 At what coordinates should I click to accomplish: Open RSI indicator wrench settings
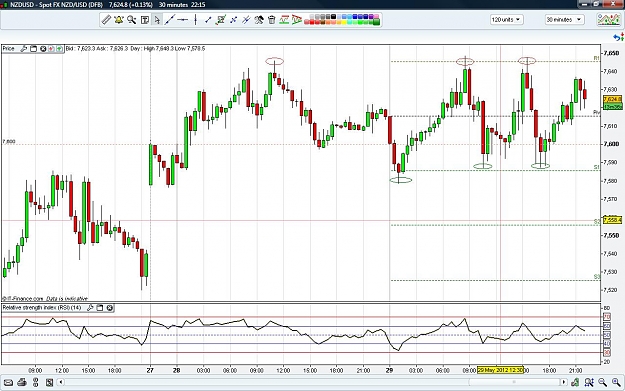[x=90, y=307]
